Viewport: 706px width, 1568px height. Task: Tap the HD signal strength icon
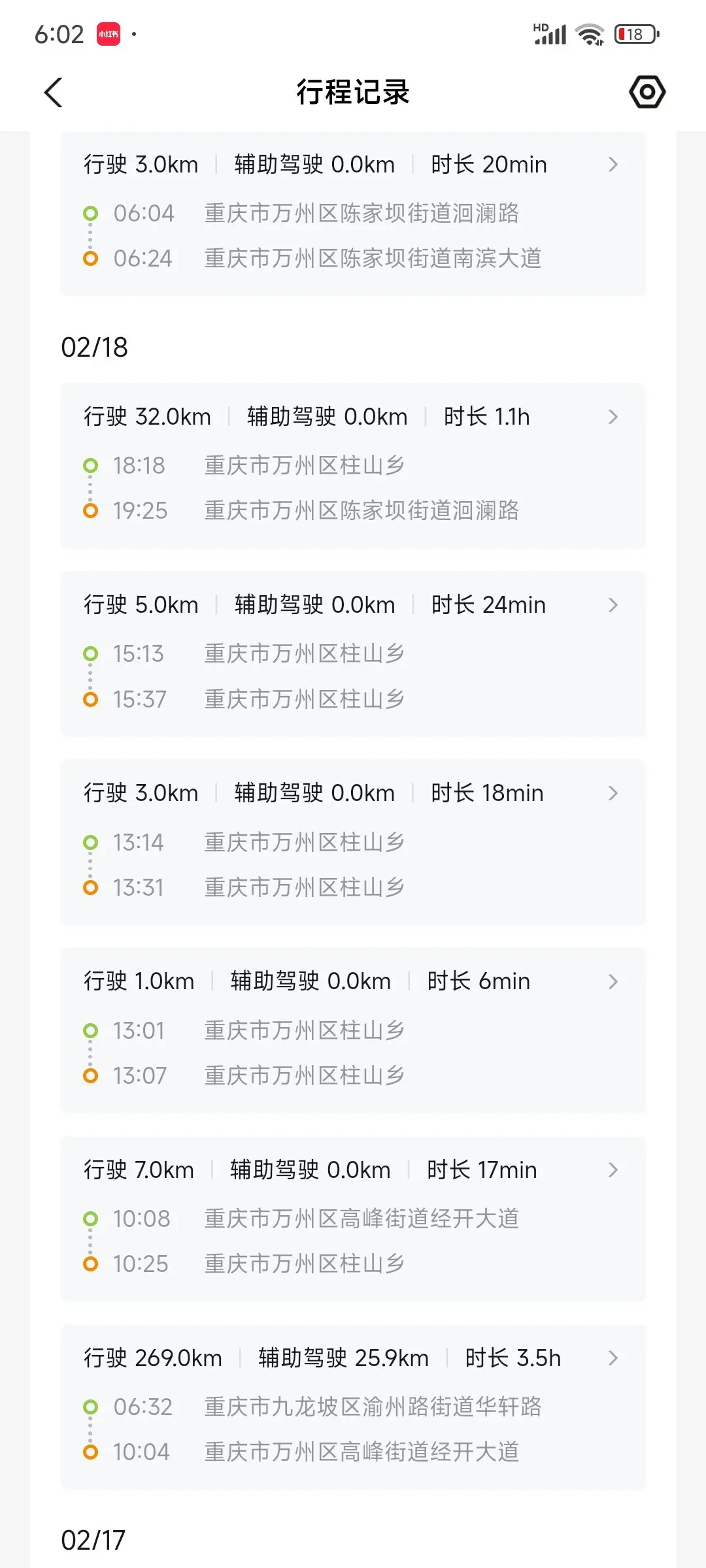click(550, 34)
